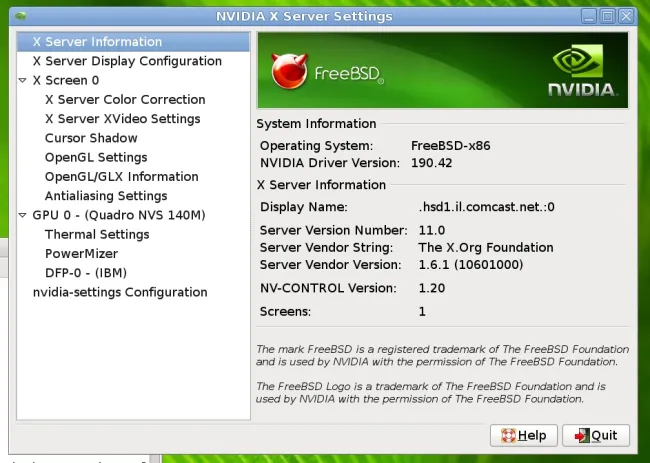650x463 pixels.
Task: Click the FreeBSD-x86 operating system value
Action: tap(451, 146)
